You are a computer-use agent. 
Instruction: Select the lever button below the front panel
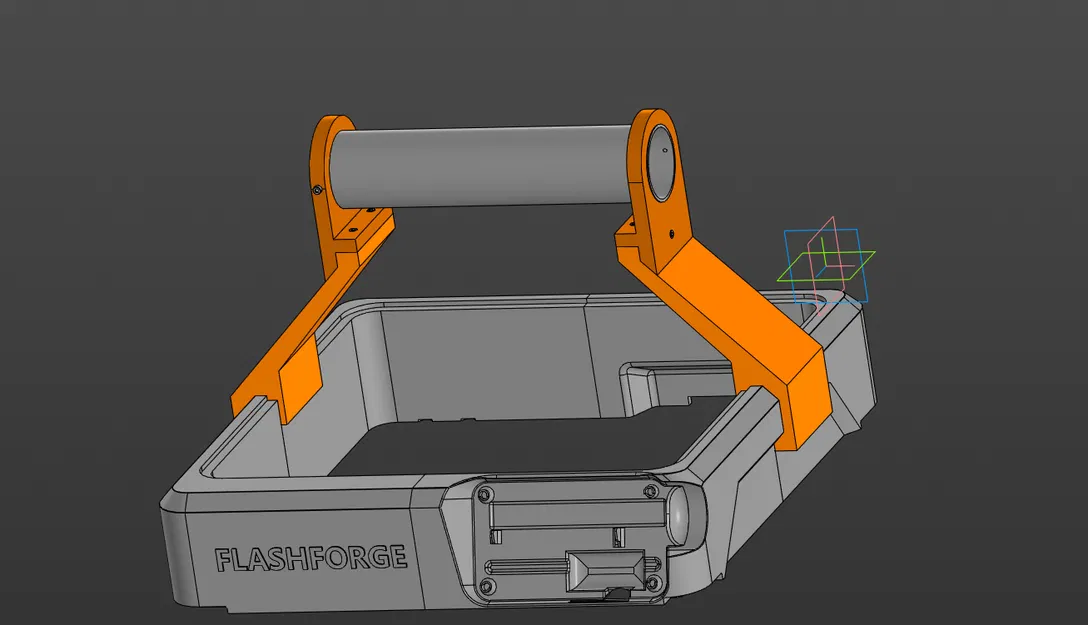(605, 570)
